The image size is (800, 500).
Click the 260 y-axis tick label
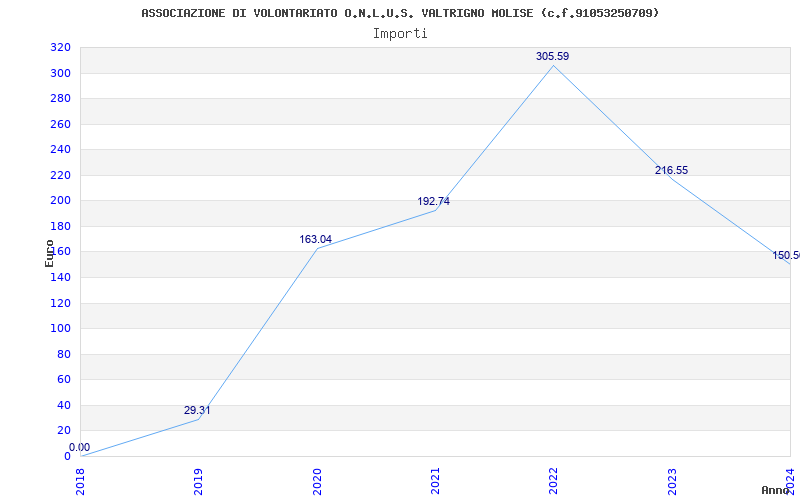[60, 124]
